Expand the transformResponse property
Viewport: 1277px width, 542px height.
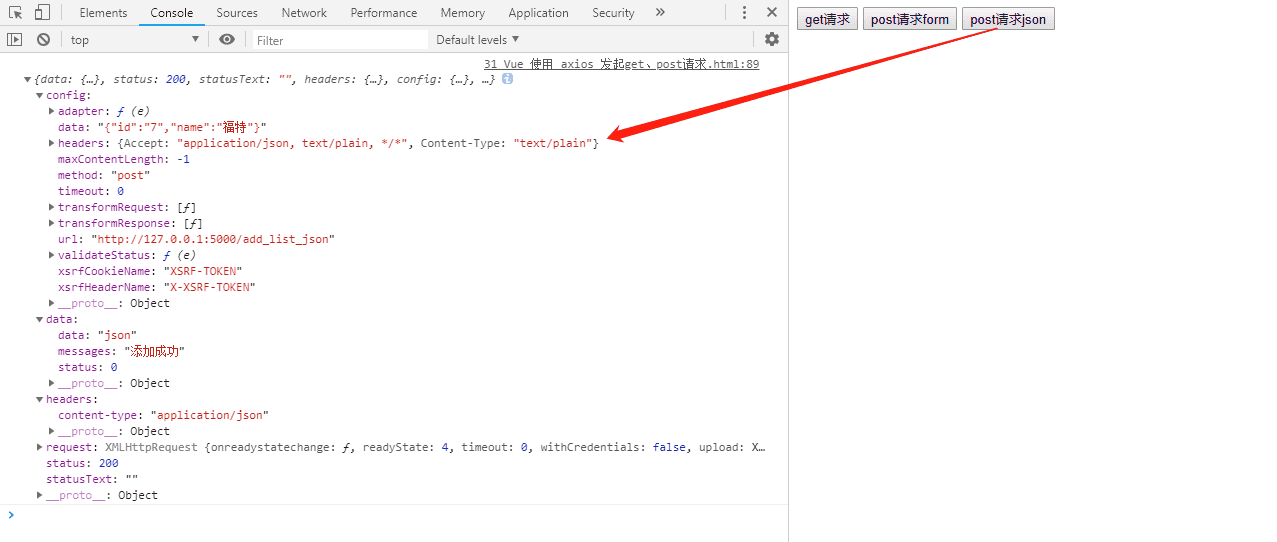click(x=52, y=223)
